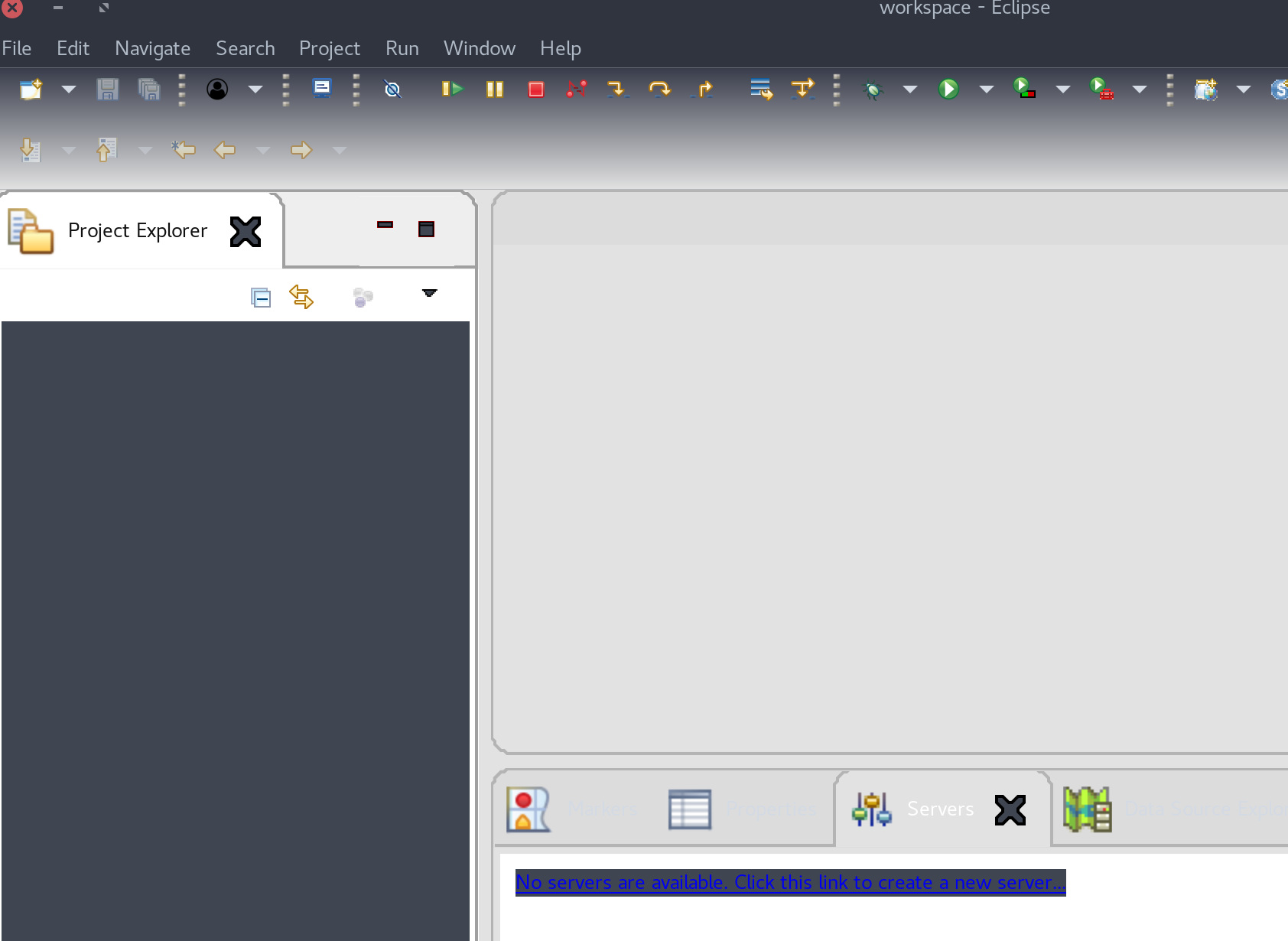1288x941 pixels.
Task: Open the Navigate menu
Action: pos(152,48)
